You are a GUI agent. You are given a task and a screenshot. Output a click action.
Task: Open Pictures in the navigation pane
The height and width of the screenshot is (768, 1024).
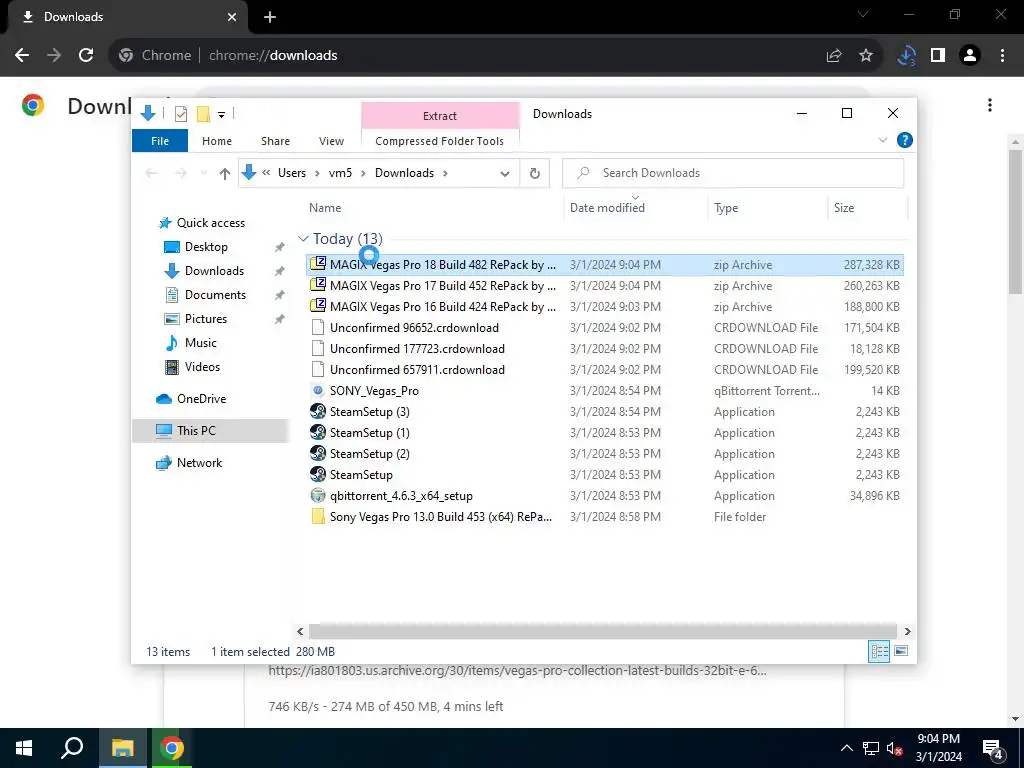(x=206, y=319)
